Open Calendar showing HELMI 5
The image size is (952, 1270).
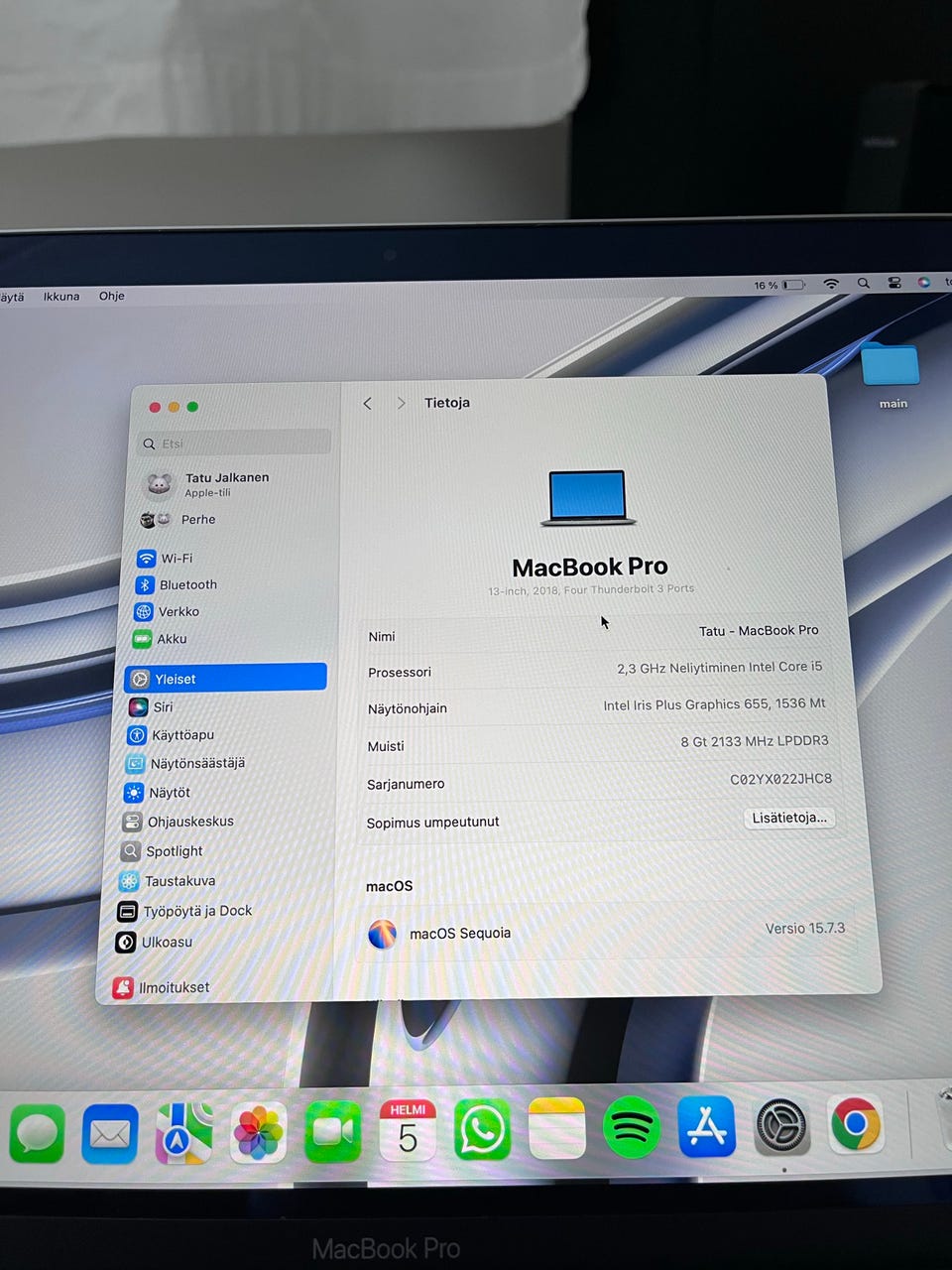pyautogui.click(x=408, y=1129)
